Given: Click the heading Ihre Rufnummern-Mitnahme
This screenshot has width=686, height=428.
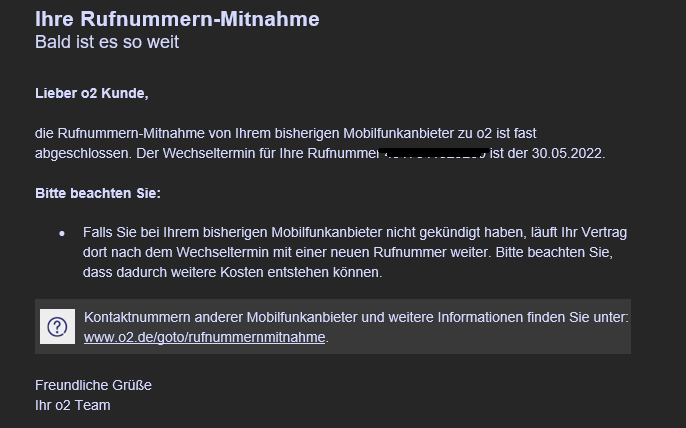Looking at the screenshot, I should (x=177, y=19).
